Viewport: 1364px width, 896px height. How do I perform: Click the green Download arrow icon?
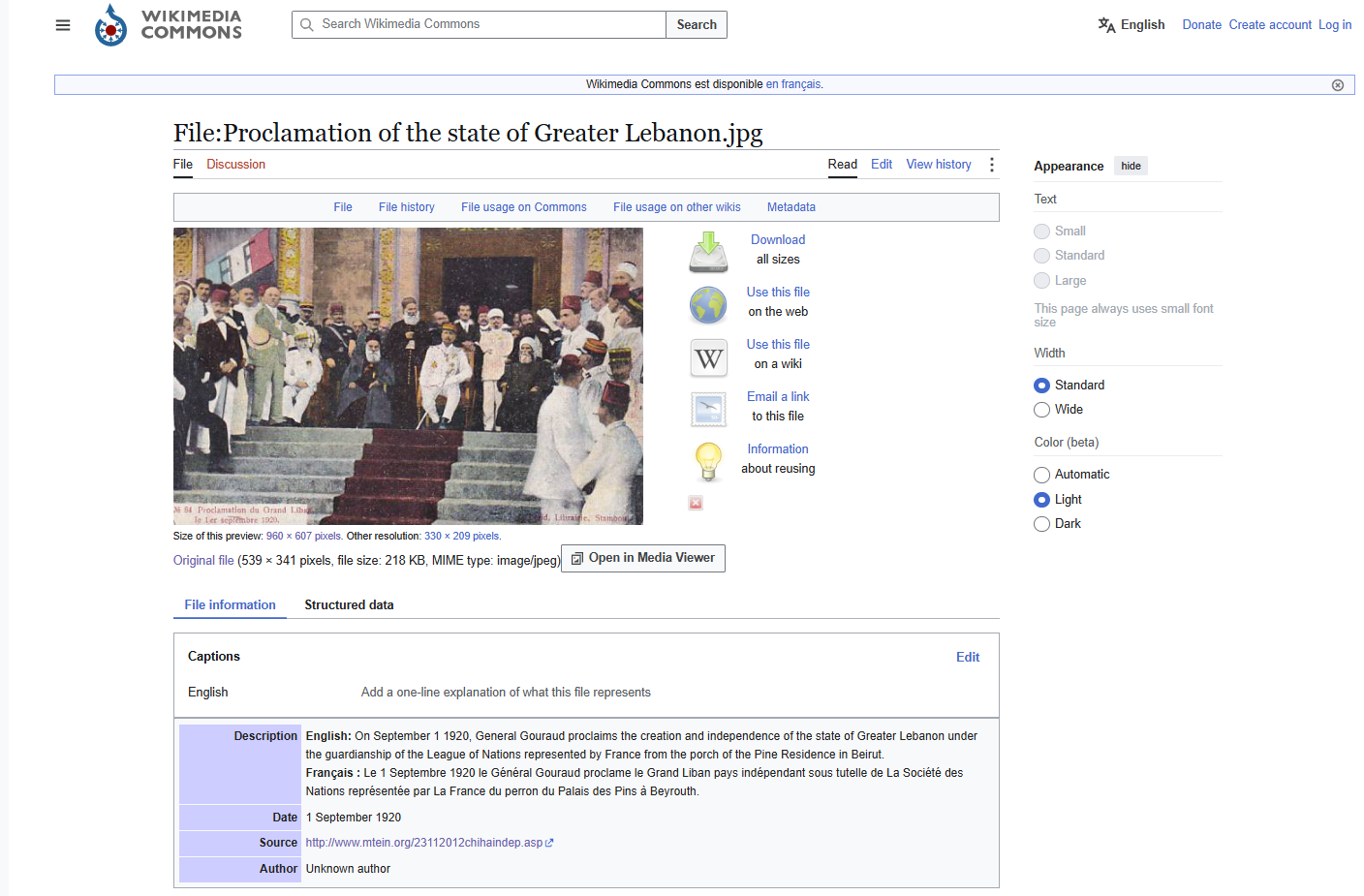708,252
